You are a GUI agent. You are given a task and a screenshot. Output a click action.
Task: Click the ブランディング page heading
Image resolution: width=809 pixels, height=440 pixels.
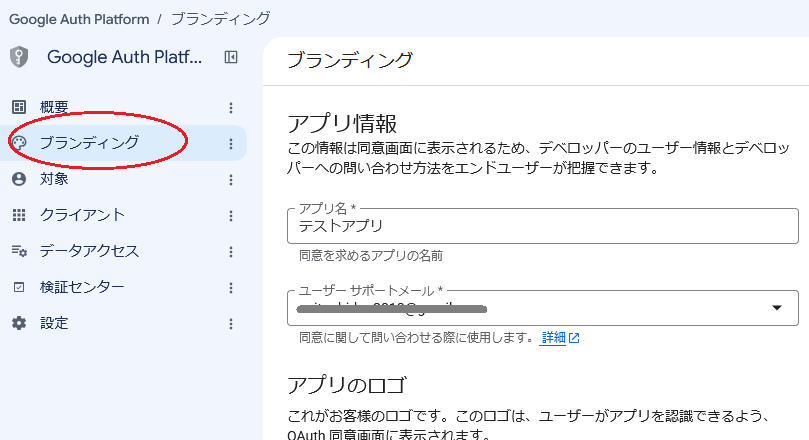coord(350,60)
